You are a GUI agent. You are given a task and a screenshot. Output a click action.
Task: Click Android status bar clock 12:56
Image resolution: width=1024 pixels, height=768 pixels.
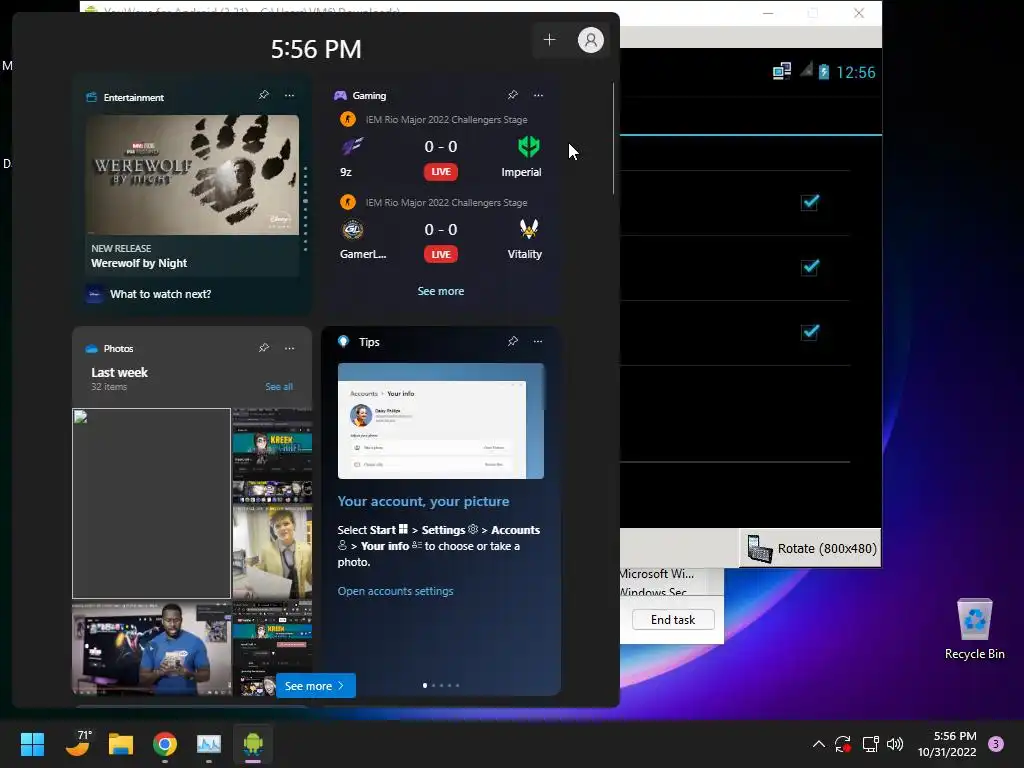[x=856, y=72]
